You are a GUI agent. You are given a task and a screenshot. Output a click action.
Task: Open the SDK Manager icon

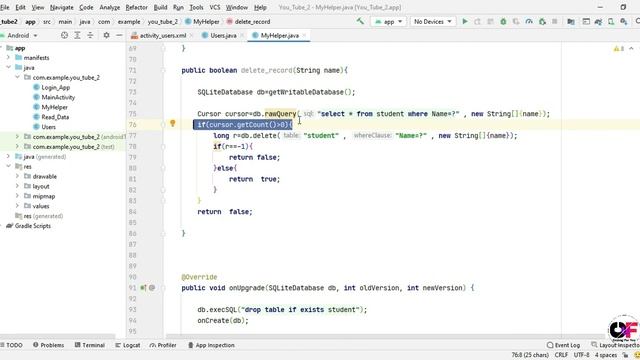point(624,22)
